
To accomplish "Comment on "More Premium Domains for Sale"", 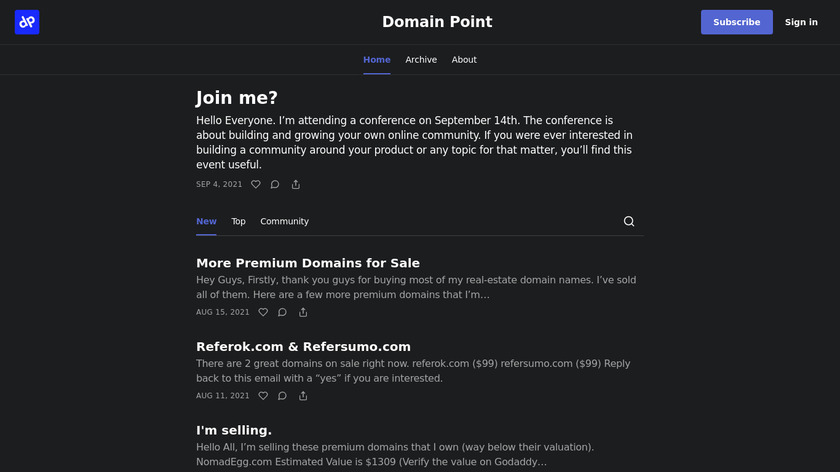I will tap(282, 312).
